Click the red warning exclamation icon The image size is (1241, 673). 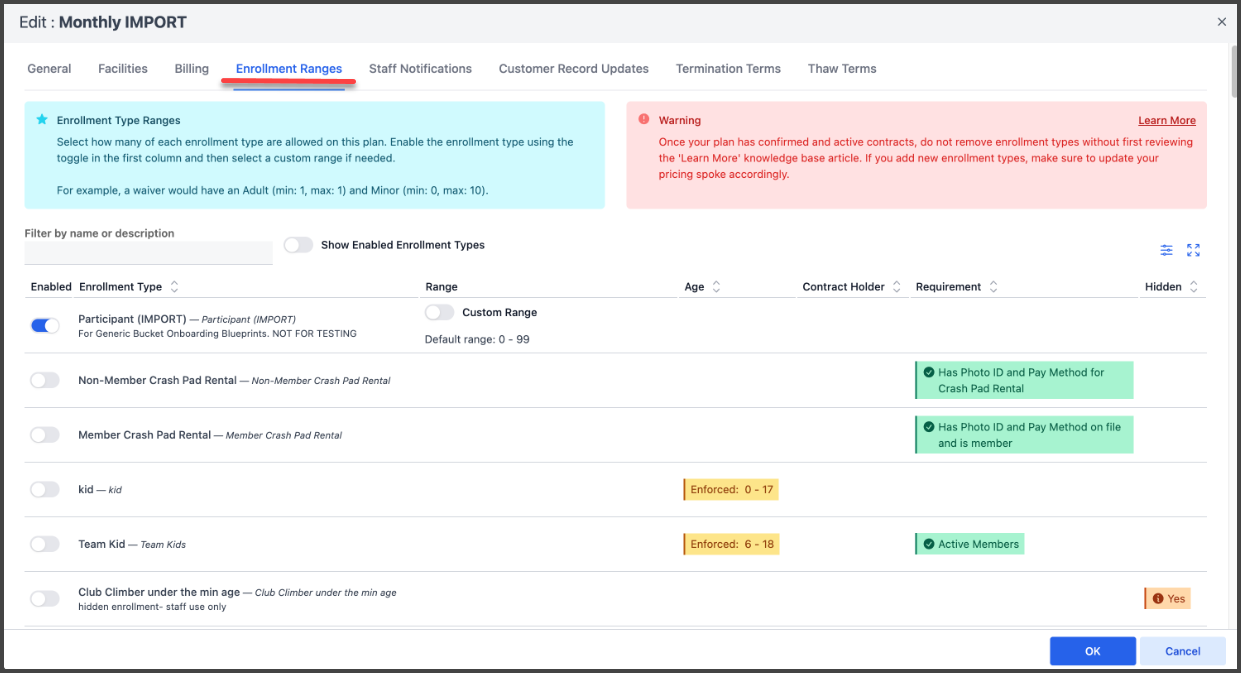coord(643,119)
